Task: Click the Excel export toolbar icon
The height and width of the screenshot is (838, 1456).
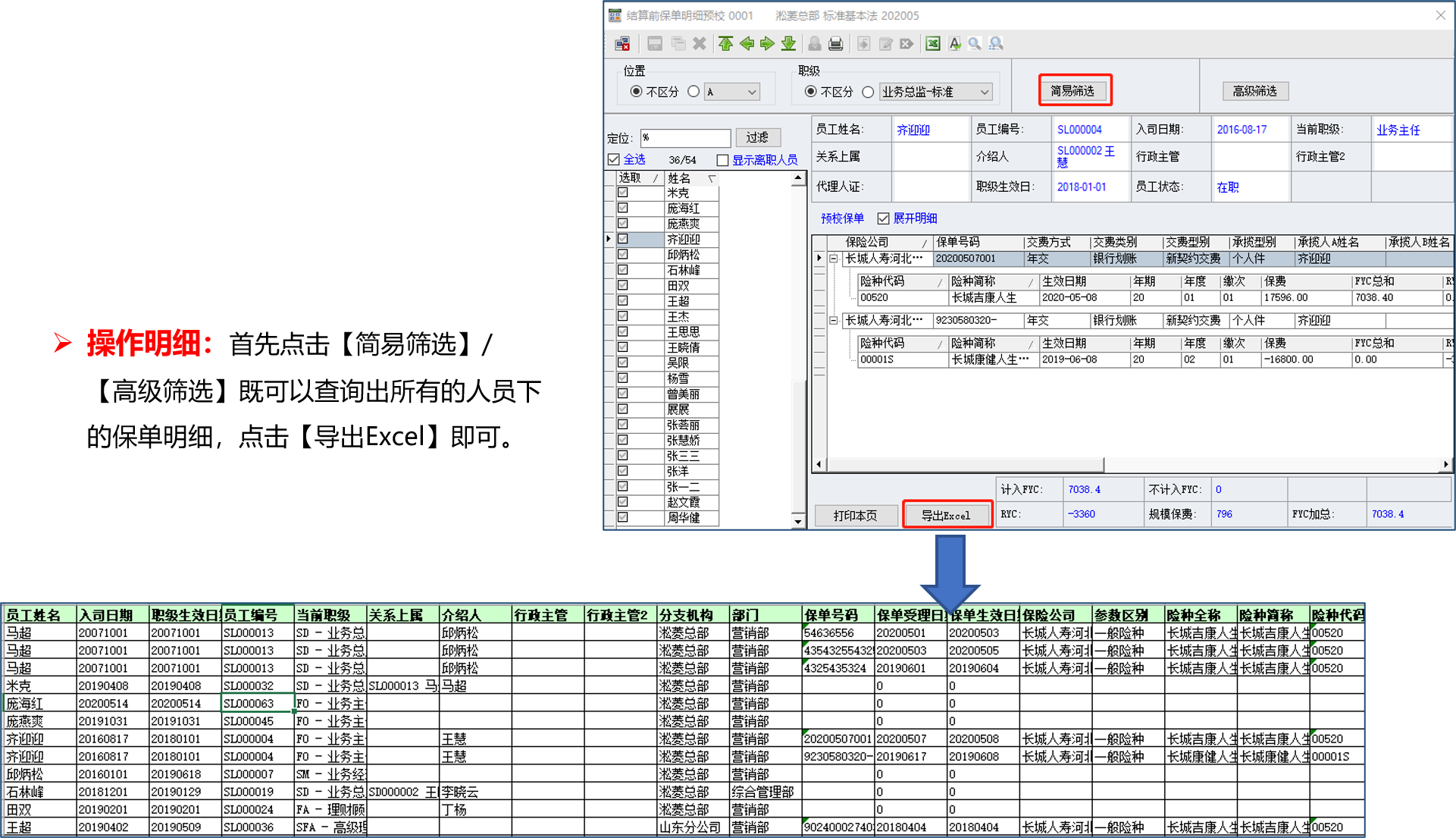Action: [933, 44]
